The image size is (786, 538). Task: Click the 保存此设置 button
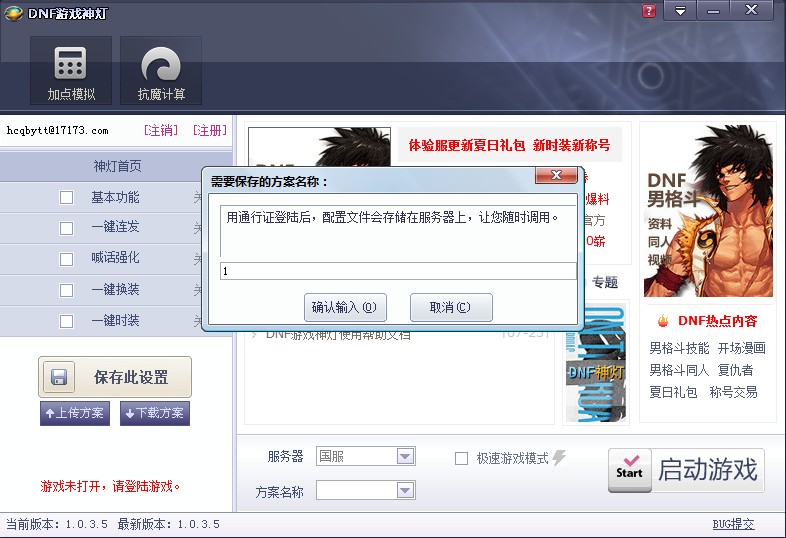(x=115, y=377)
